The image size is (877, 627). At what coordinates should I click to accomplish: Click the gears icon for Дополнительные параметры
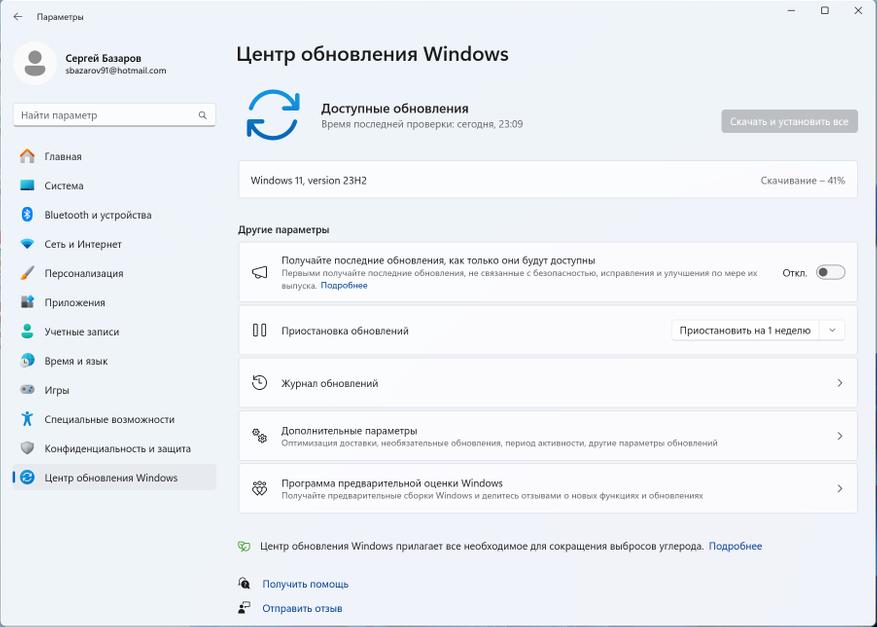[260, 436]
